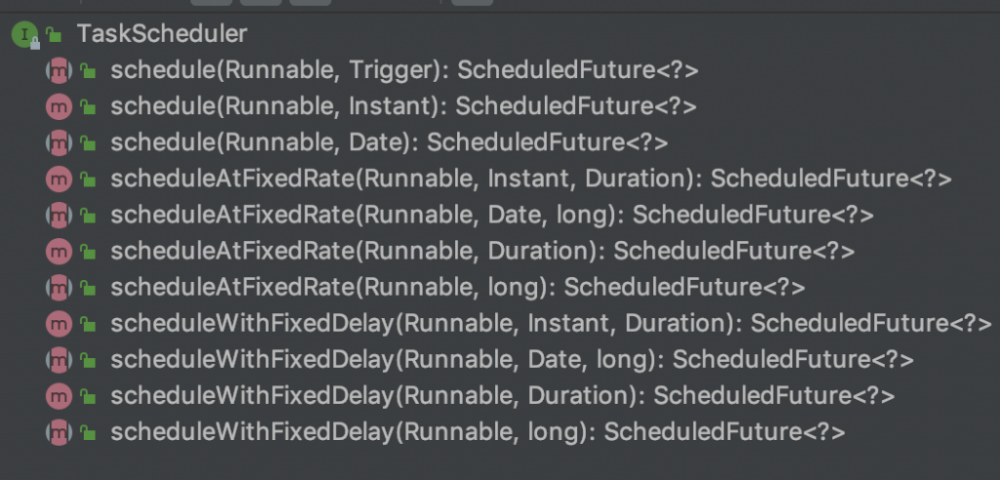1000x480 pixels.
Task: Click green lock icon of scheduleAtFixedRate(Runnable, Duration)
Action: tap(89, 251)
